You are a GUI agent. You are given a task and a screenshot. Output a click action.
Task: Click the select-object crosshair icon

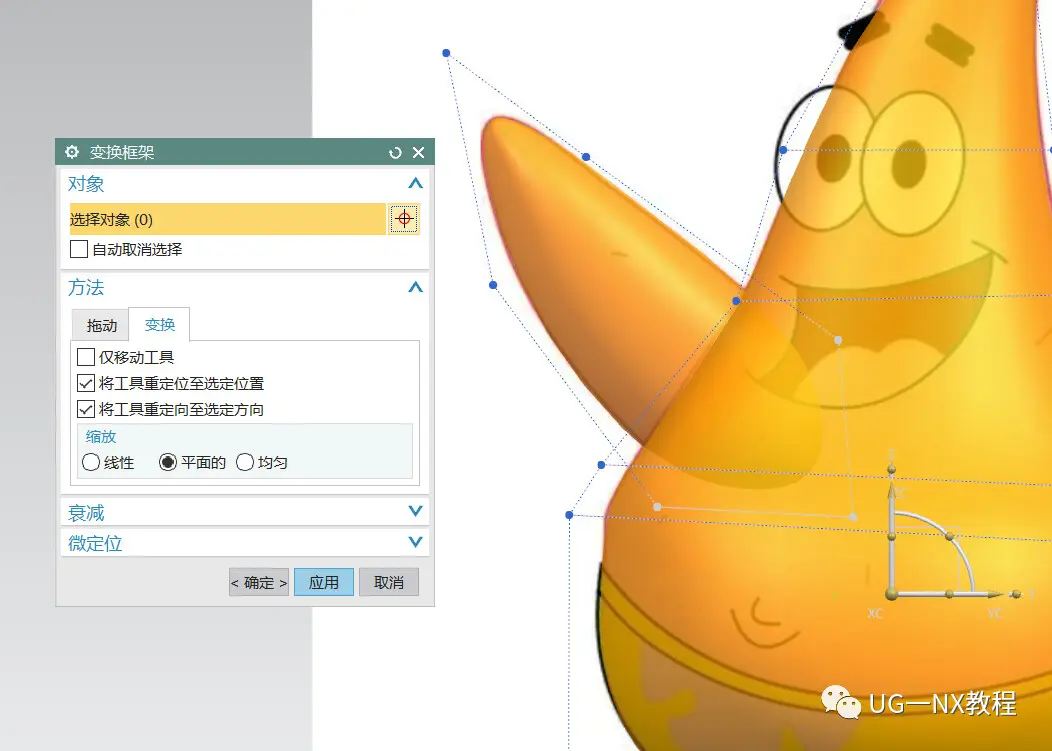click(x=404, y=219)
